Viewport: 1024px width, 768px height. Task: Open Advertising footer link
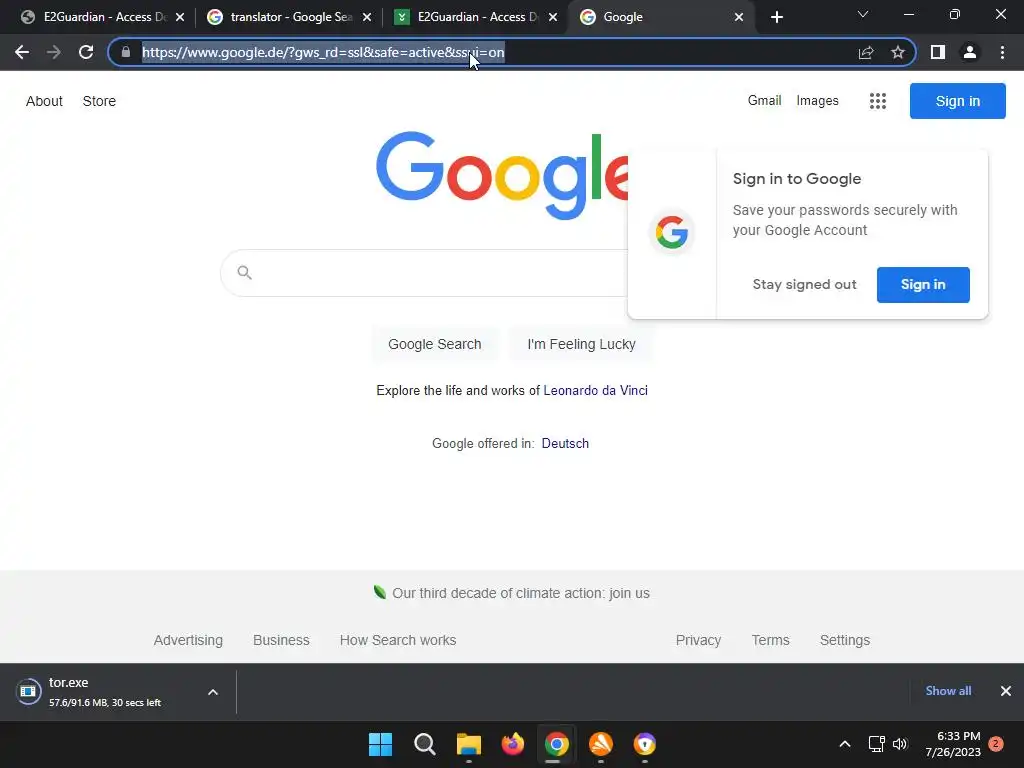(x=188, y=640)
